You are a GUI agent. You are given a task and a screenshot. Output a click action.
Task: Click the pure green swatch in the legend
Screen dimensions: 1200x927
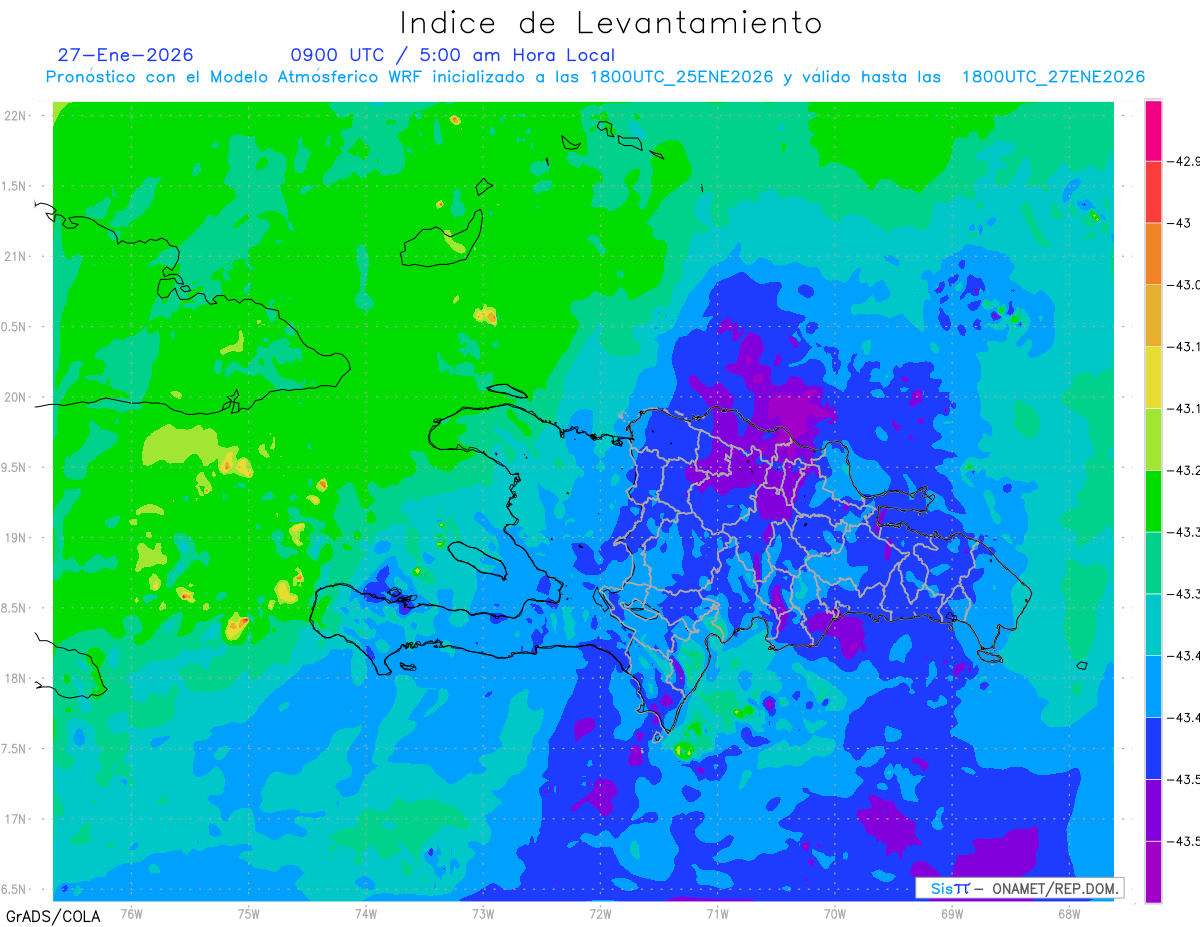pos(1153,501)
